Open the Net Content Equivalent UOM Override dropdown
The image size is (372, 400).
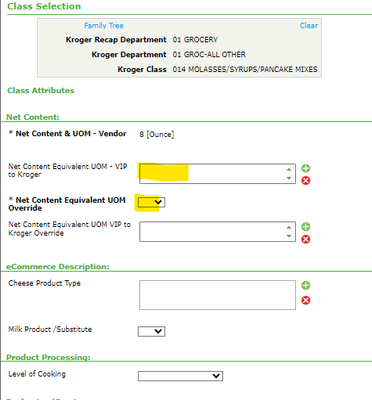(x=151, y=202)
